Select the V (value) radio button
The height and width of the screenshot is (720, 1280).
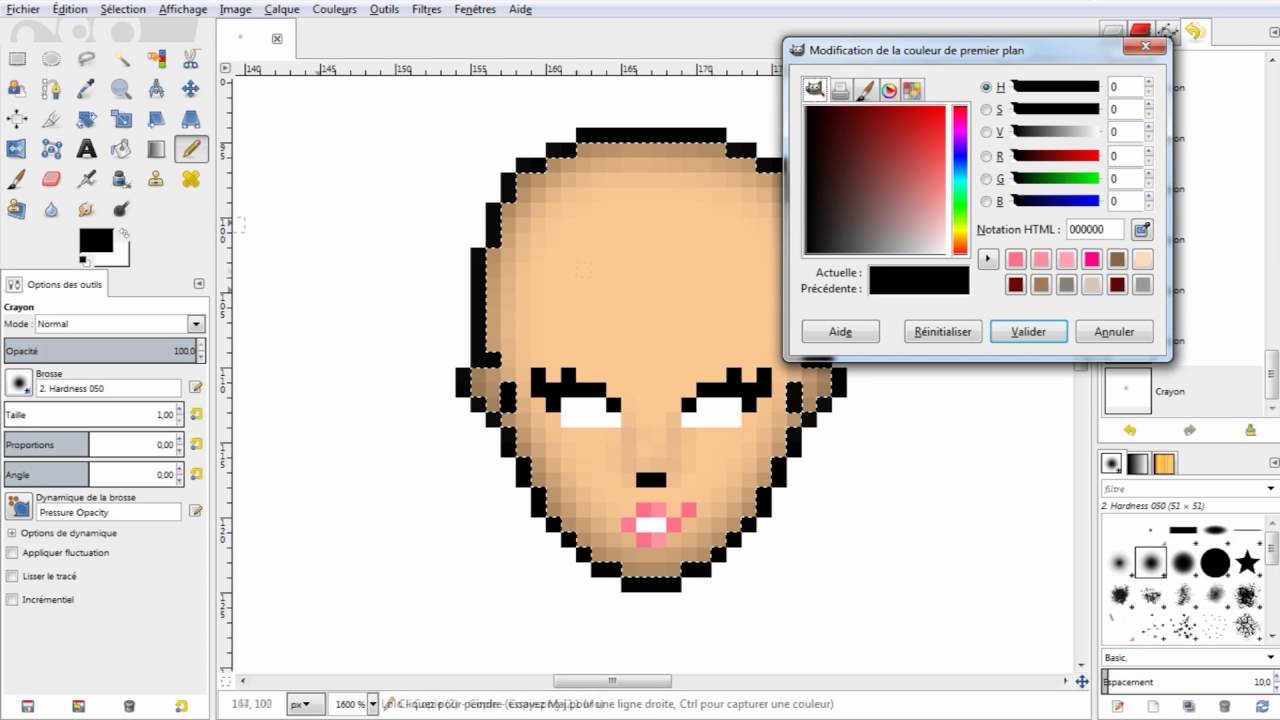(x=987, y=132)
